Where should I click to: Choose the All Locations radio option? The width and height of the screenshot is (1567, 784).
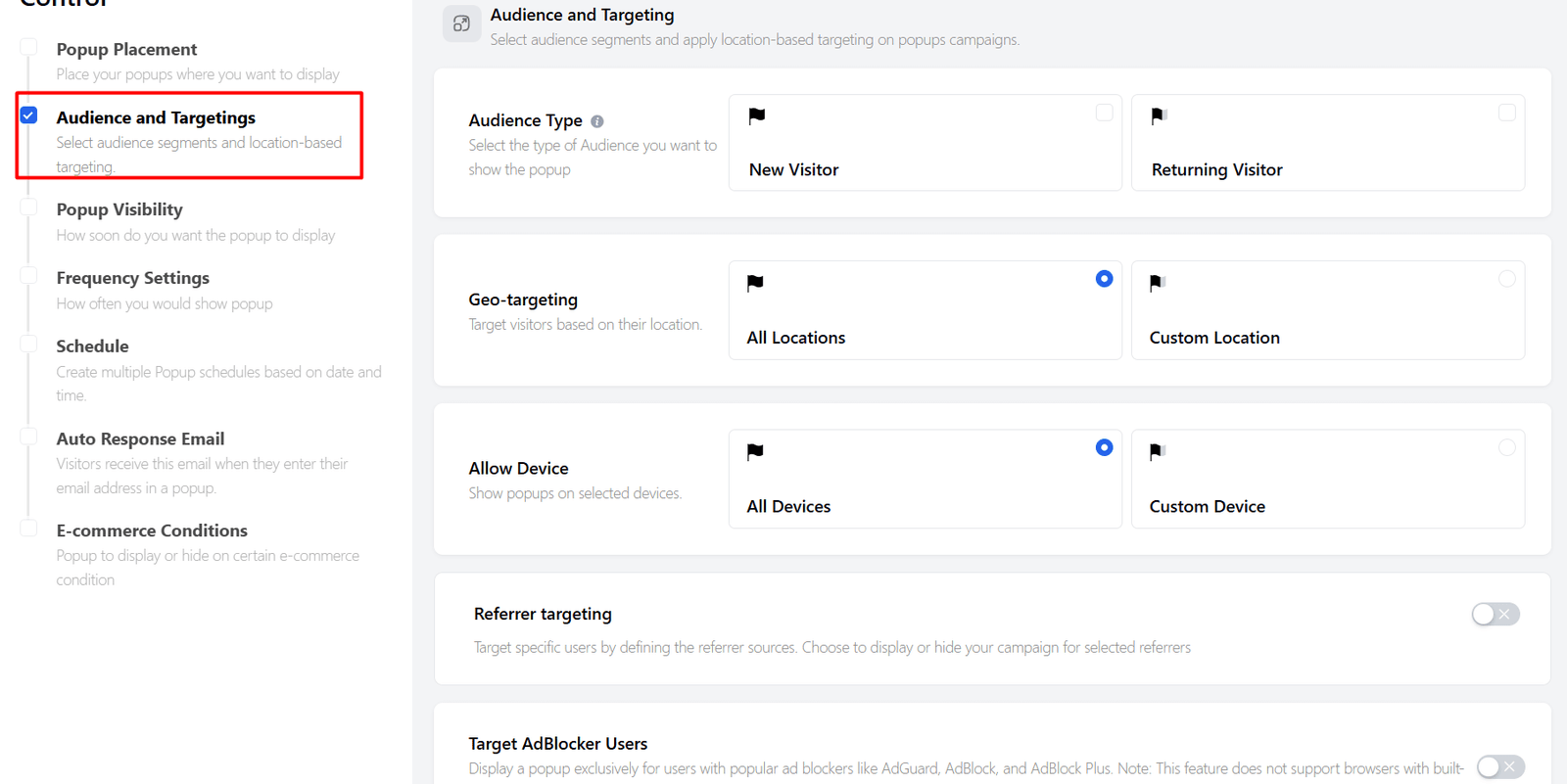point(1104,279)
